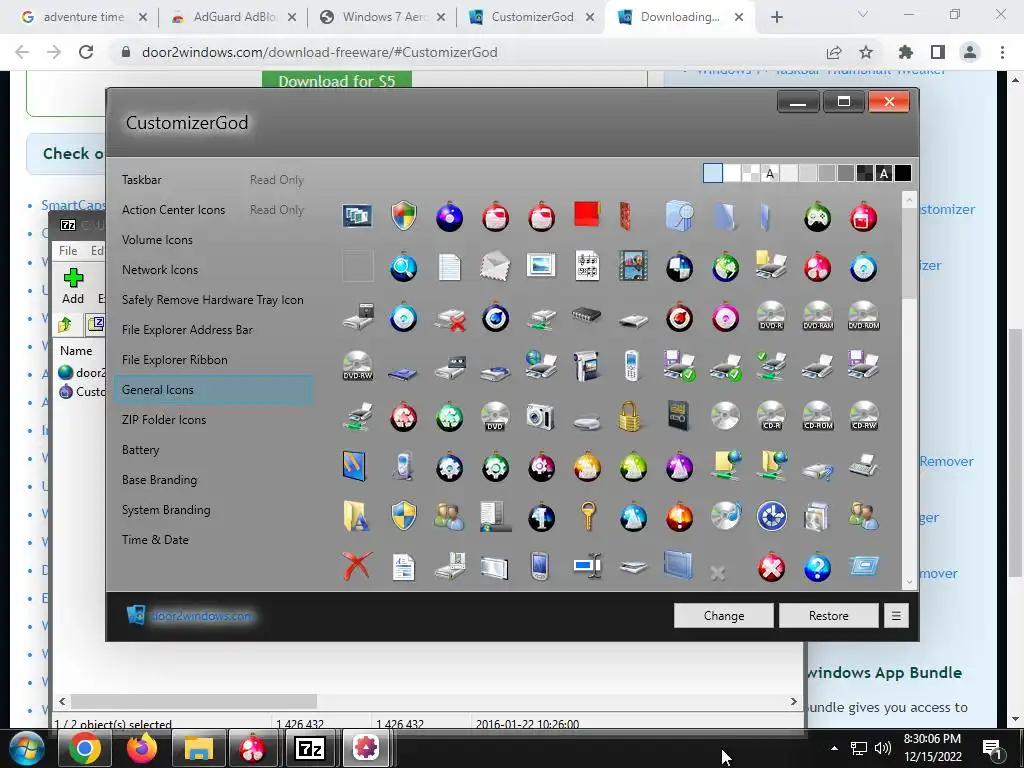Screen dimensions: 1024x768
Task: Pick the gold key icon
Action: point(587,517)
